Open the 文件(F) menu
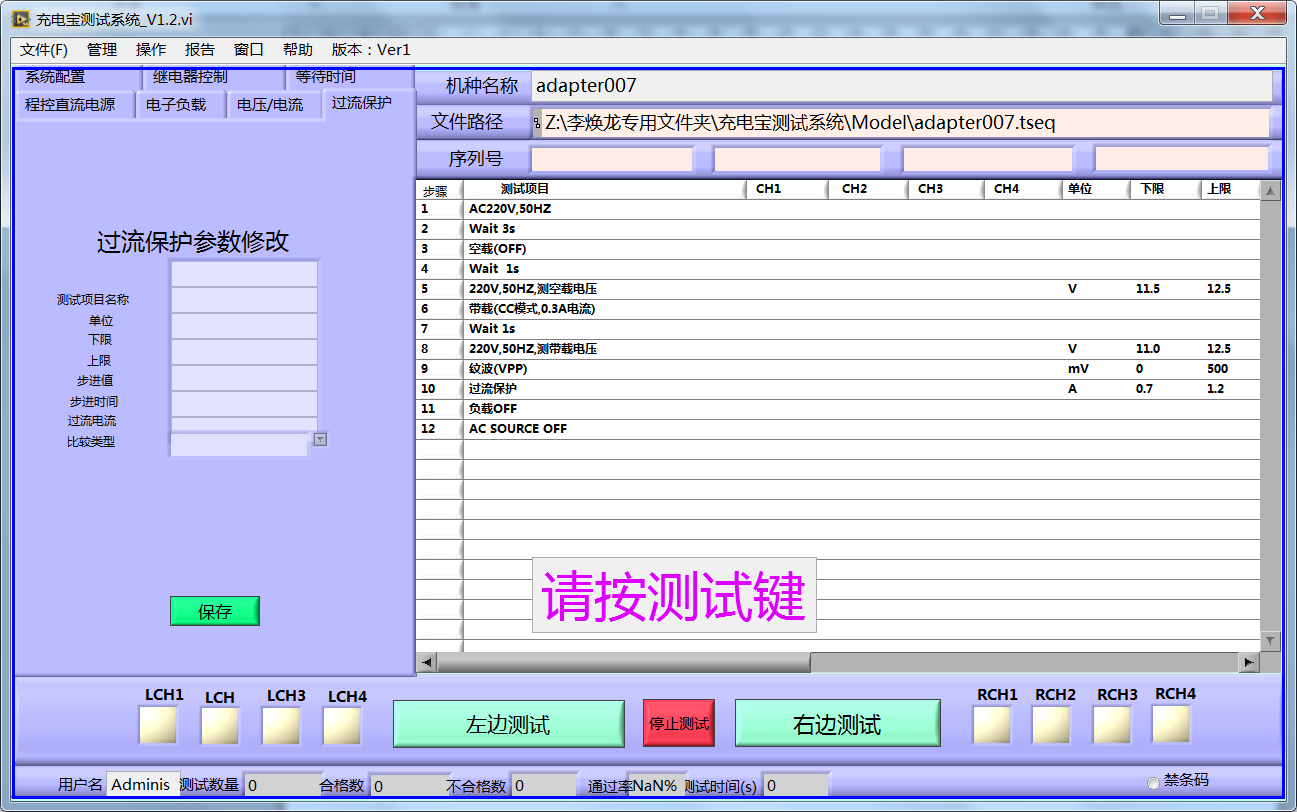The image size is (1297, 812). [44, 50]
